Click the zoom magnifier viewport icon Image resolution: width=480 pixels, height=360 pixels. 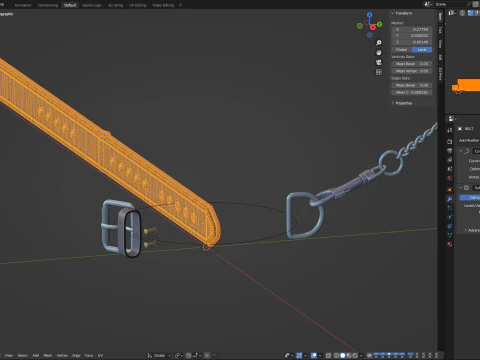(379, 43)
